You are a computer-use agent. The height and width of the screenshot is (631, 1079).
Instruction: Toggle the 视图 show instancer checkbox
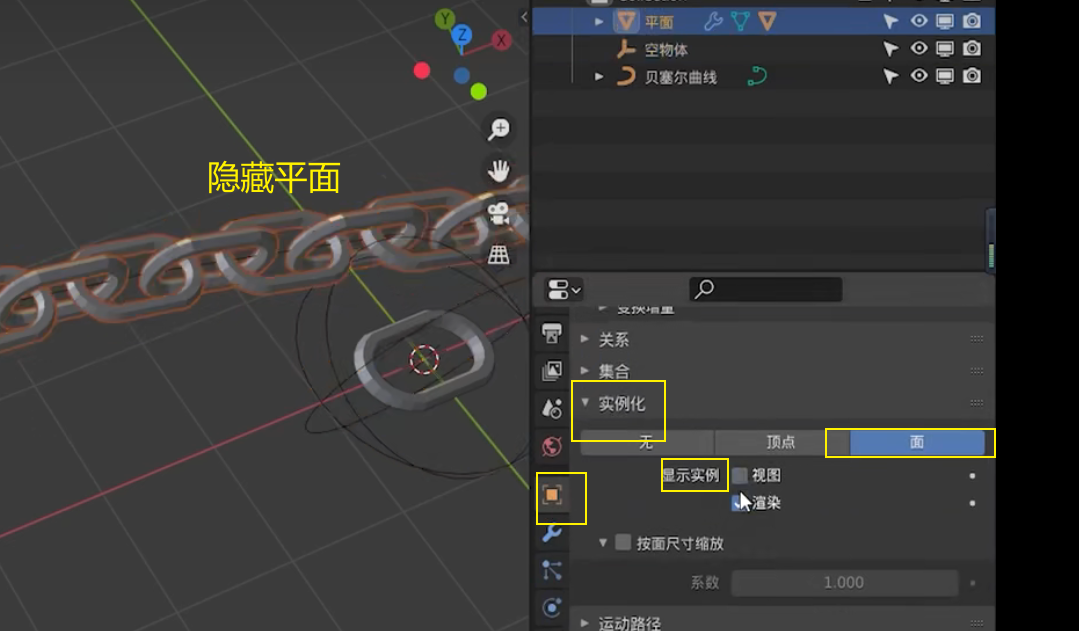(x=740, y=475)
